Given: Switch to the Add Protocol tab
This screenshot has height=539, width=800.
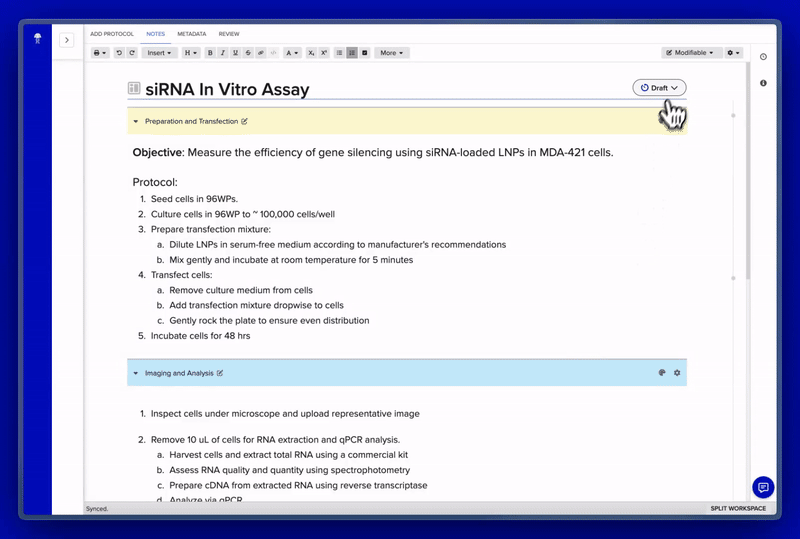Looking at the screenshot, I should (112, 34).
